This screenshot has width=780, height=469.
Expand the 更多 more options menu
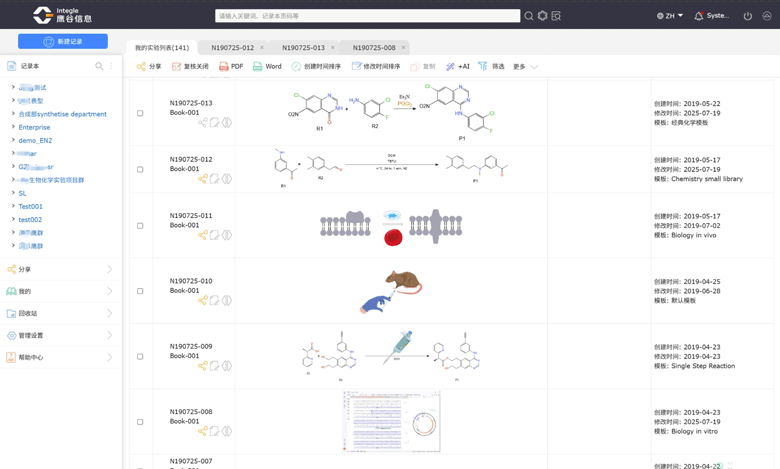[x=525, y=67]
